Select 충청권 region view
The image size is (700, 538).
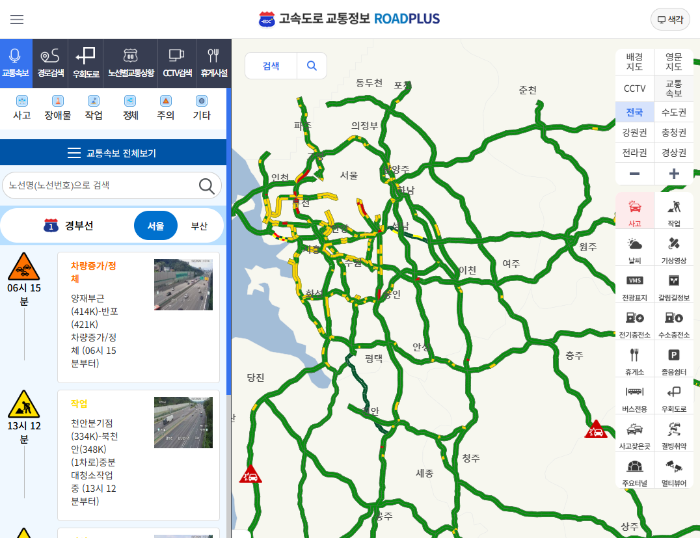click(673, 132)
